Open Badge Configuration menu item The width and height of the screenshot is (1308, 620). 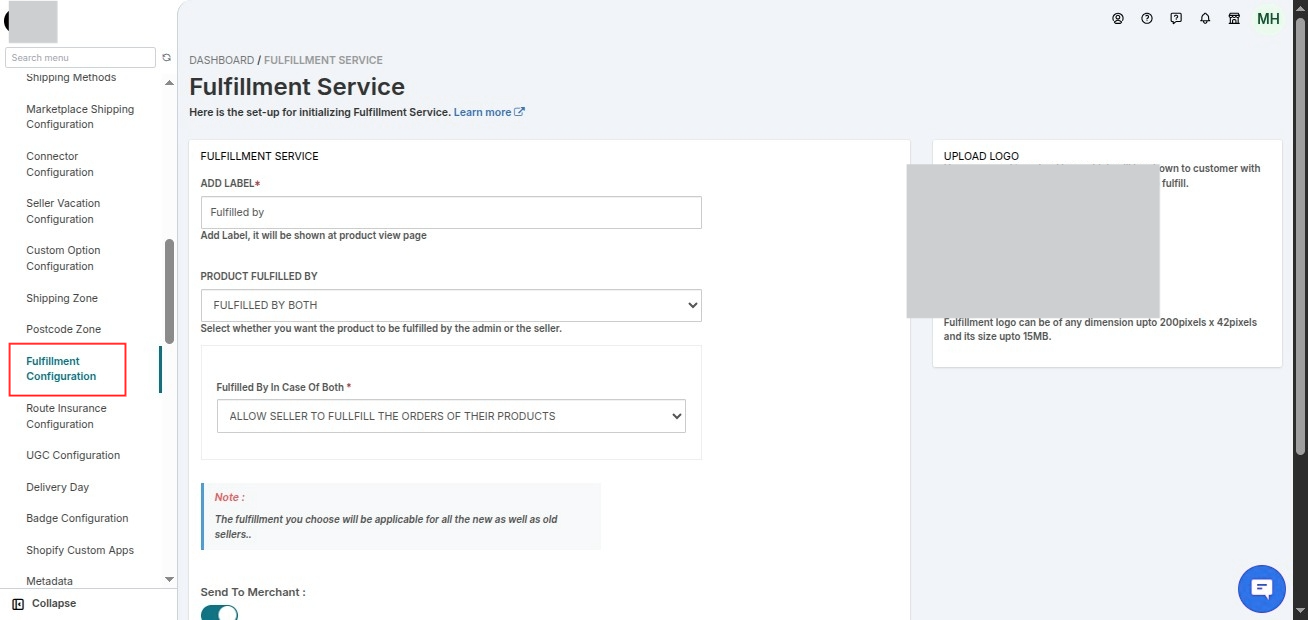pos(77,518)
